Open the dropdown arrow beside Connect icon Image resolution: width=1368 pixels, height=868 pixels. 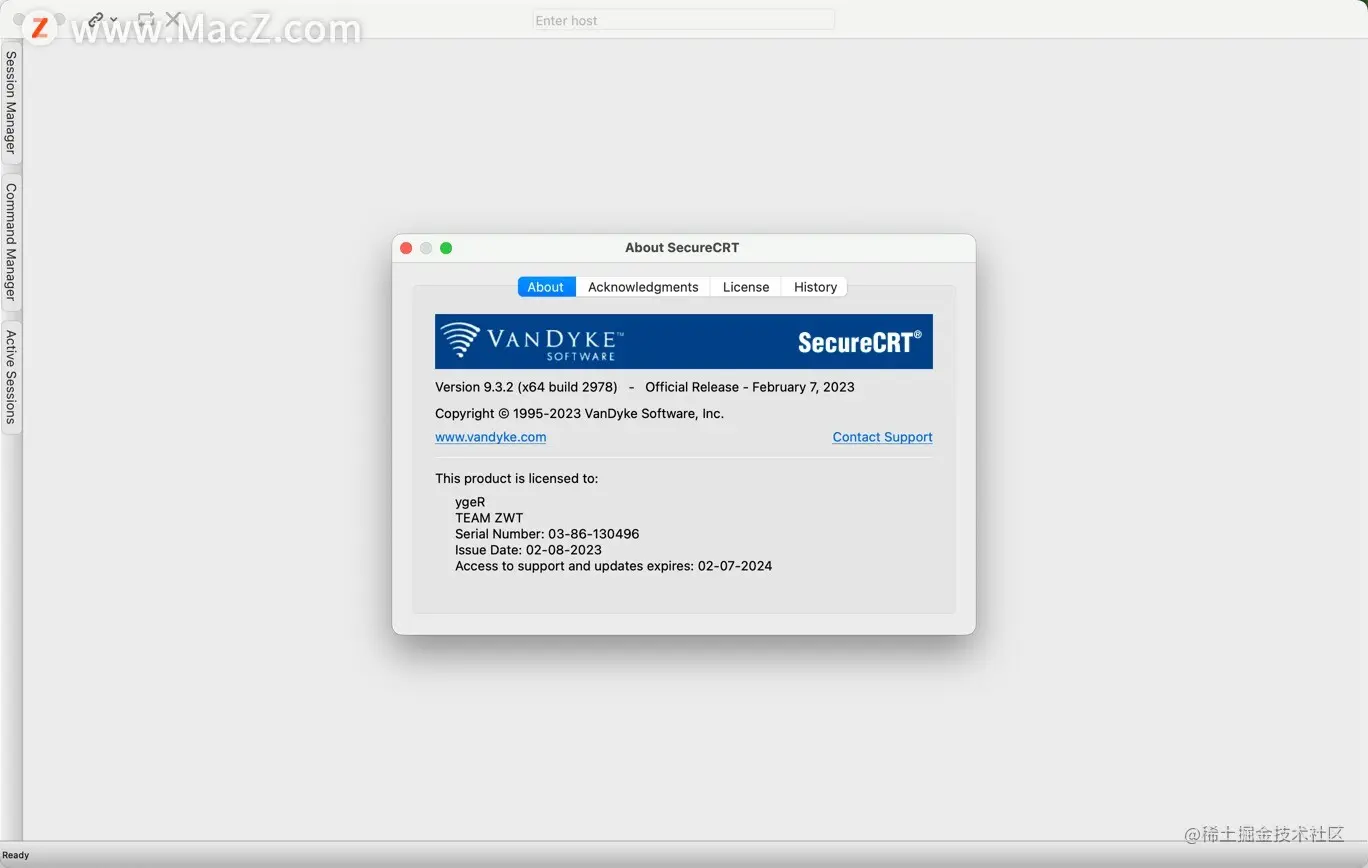click(x=114, y=20)
